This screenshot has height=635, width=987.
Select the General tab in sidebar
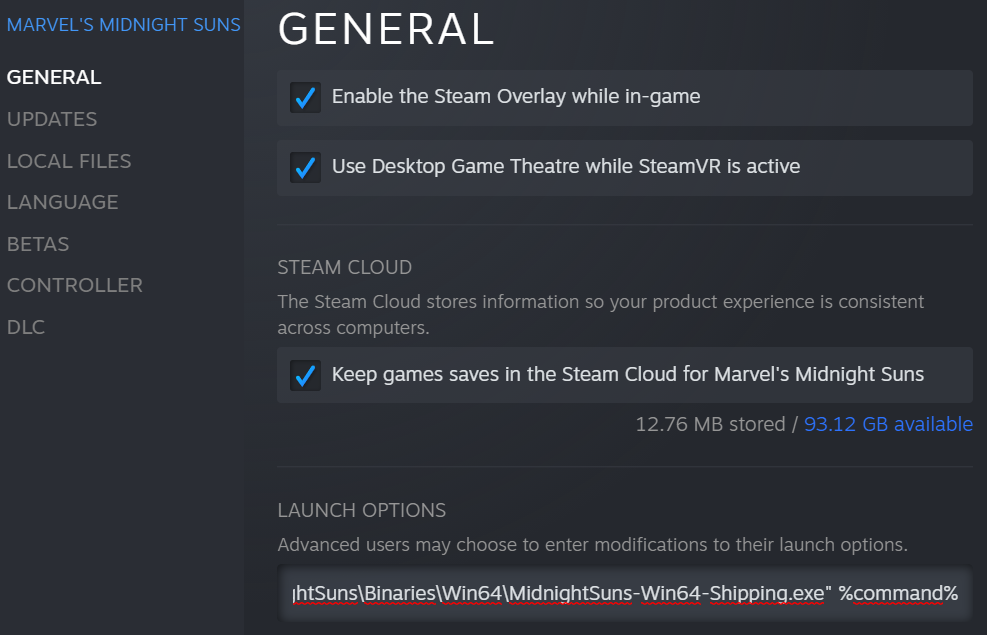click(54, 77)
